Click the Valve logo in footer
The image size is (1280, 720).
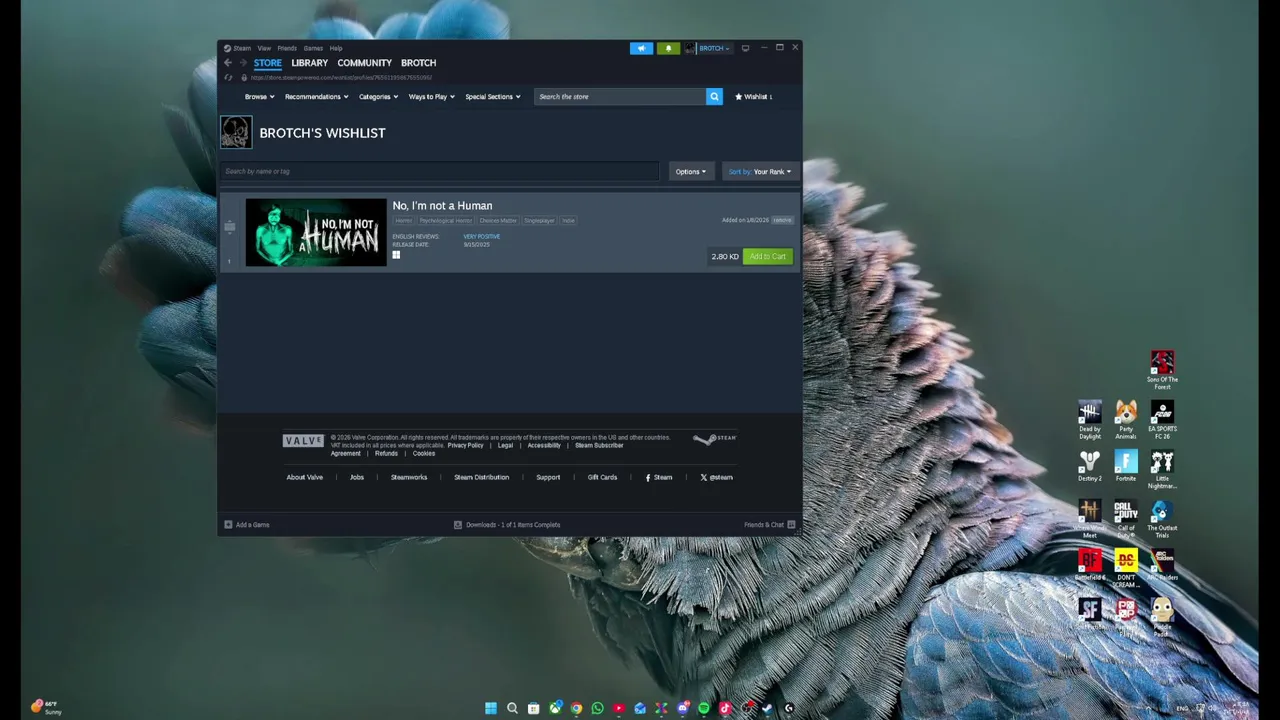pyautogui.click(x=303, y=441)
